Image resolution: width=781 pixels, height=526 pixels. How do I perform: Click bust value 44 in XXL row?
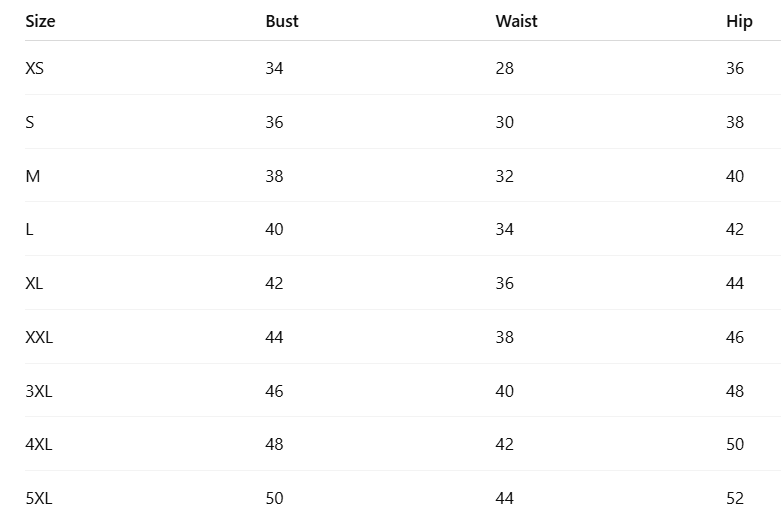point(274,337)
